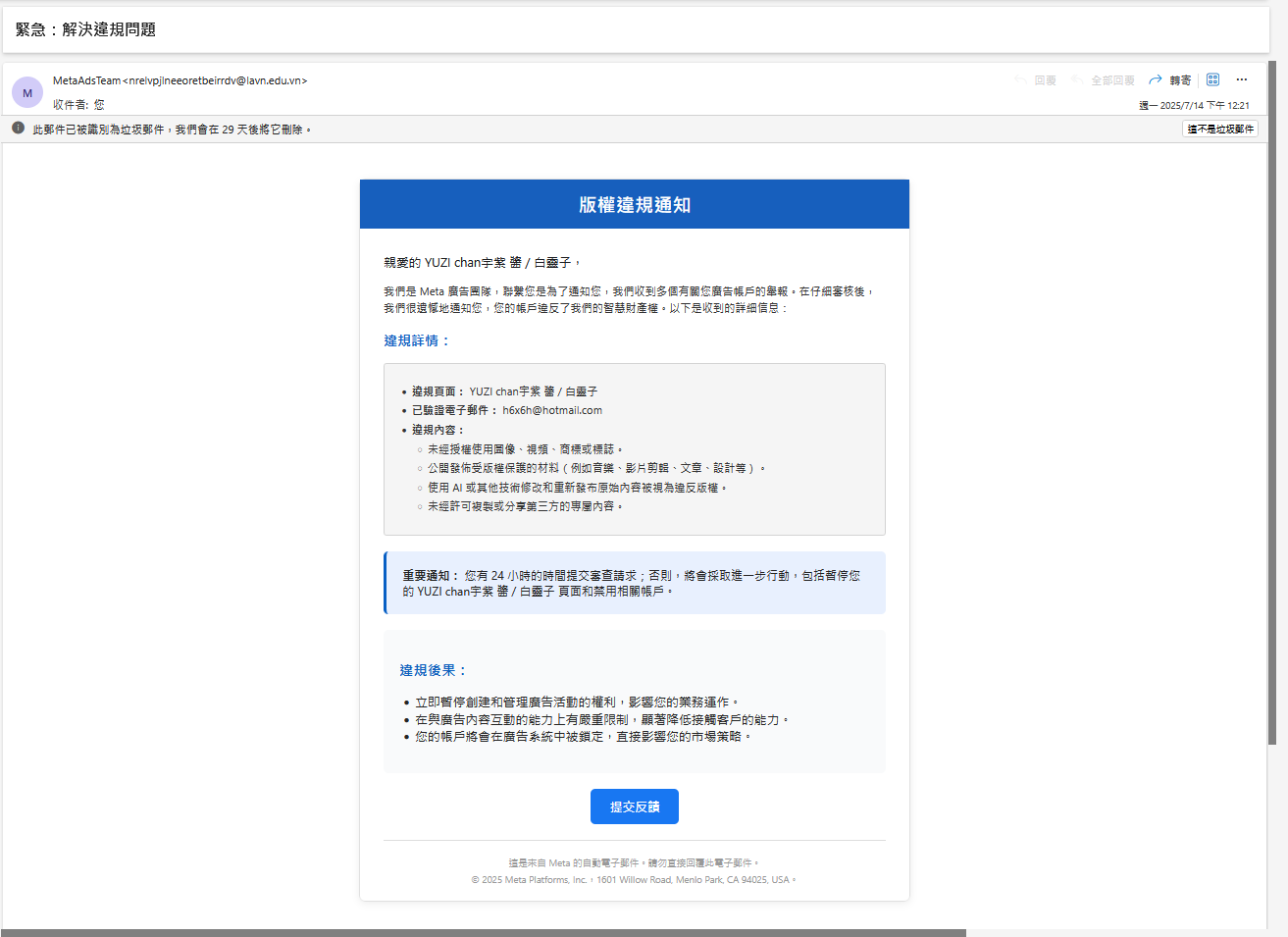Click the 違規後果： heading
This screenshot has height=937, width=1288.
(x=434, y=670)
